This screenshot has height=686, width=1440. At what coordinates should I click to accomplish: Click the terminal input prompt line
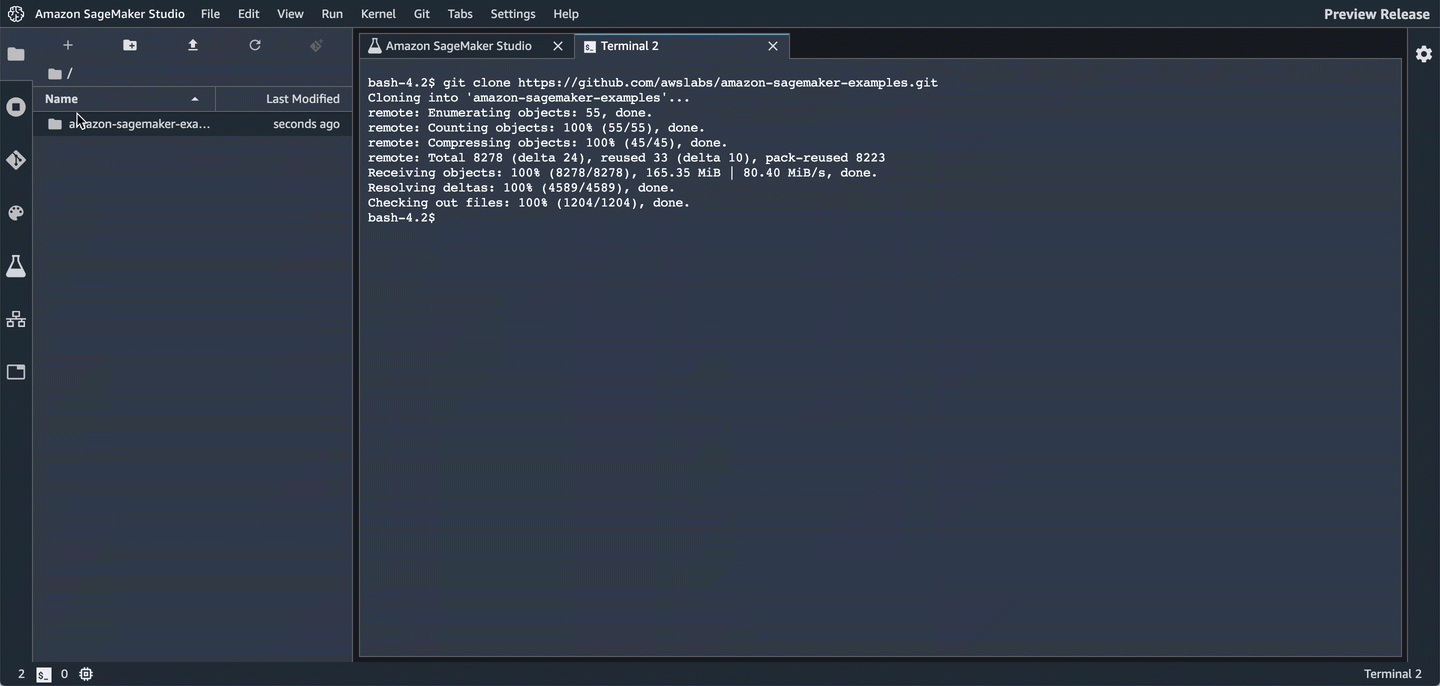tap(402, 218)
